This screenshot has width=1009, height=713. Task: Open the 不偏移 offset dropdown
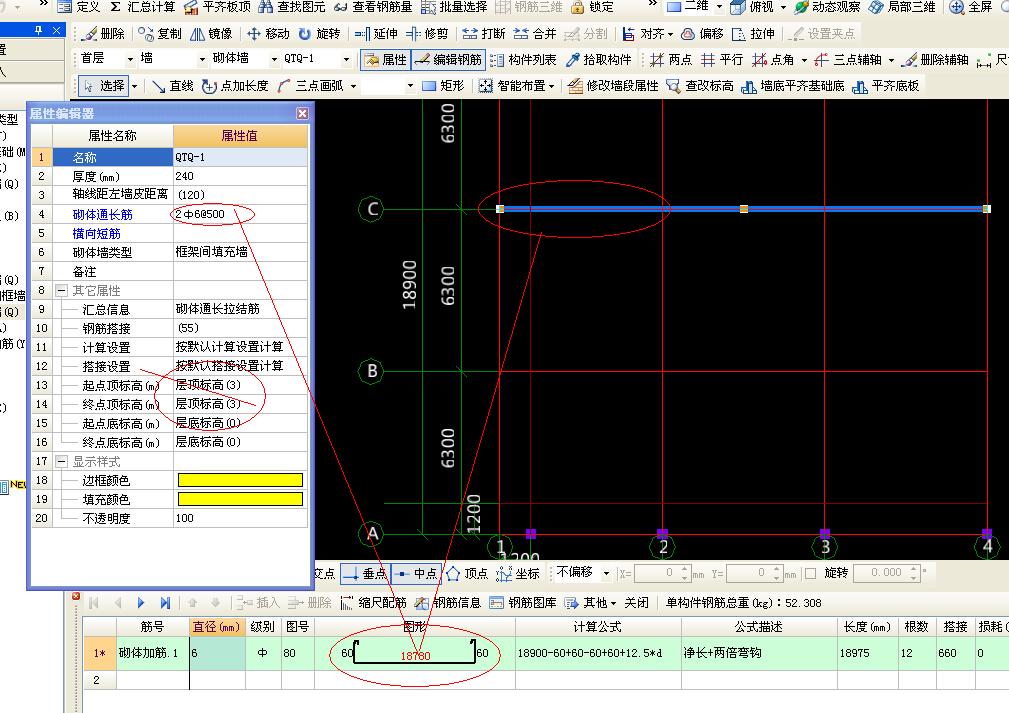coord(606,573)
